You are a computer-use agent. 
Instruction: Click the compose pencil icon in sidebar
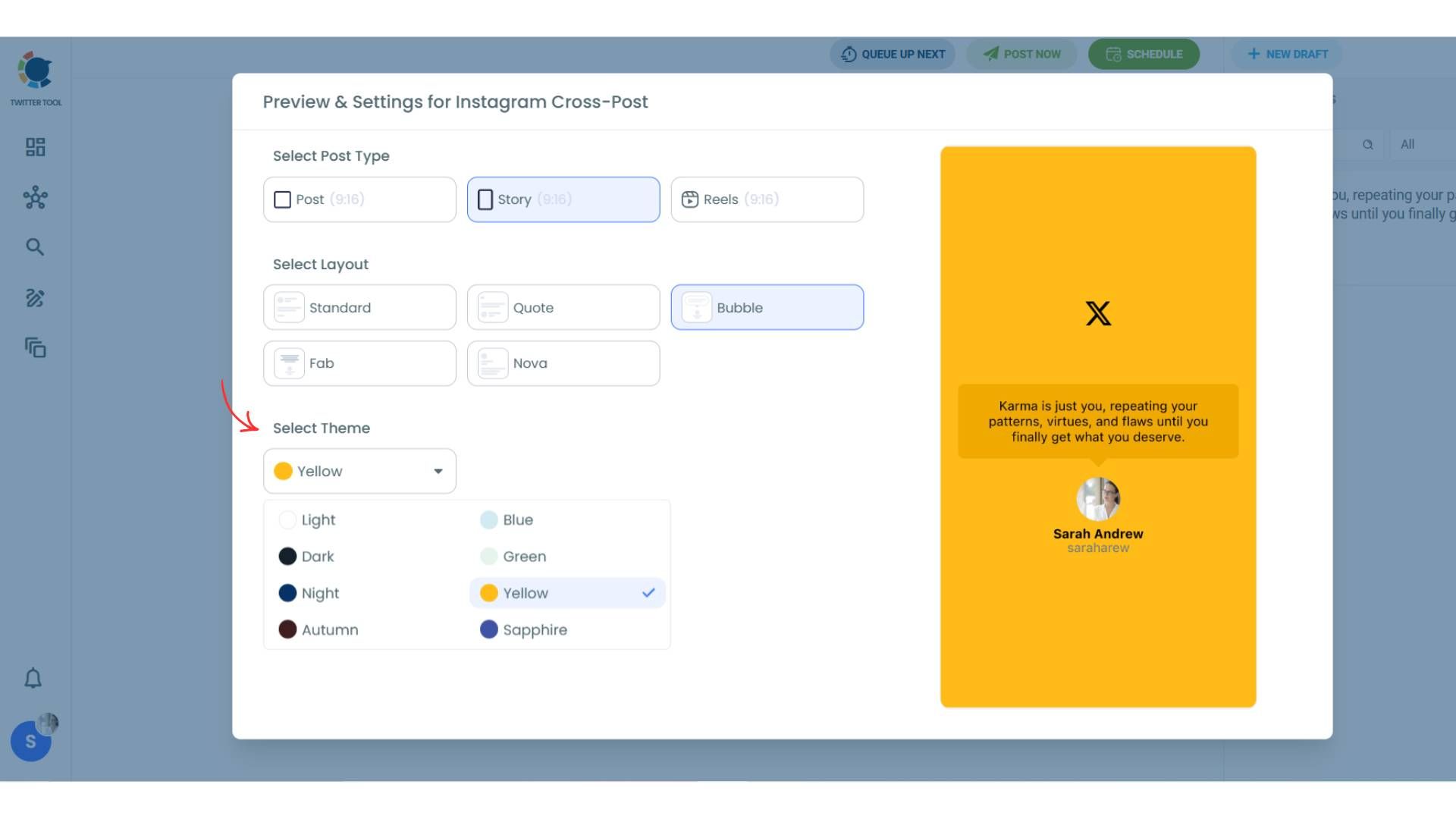pyautogui.click(x=35, y=298)
